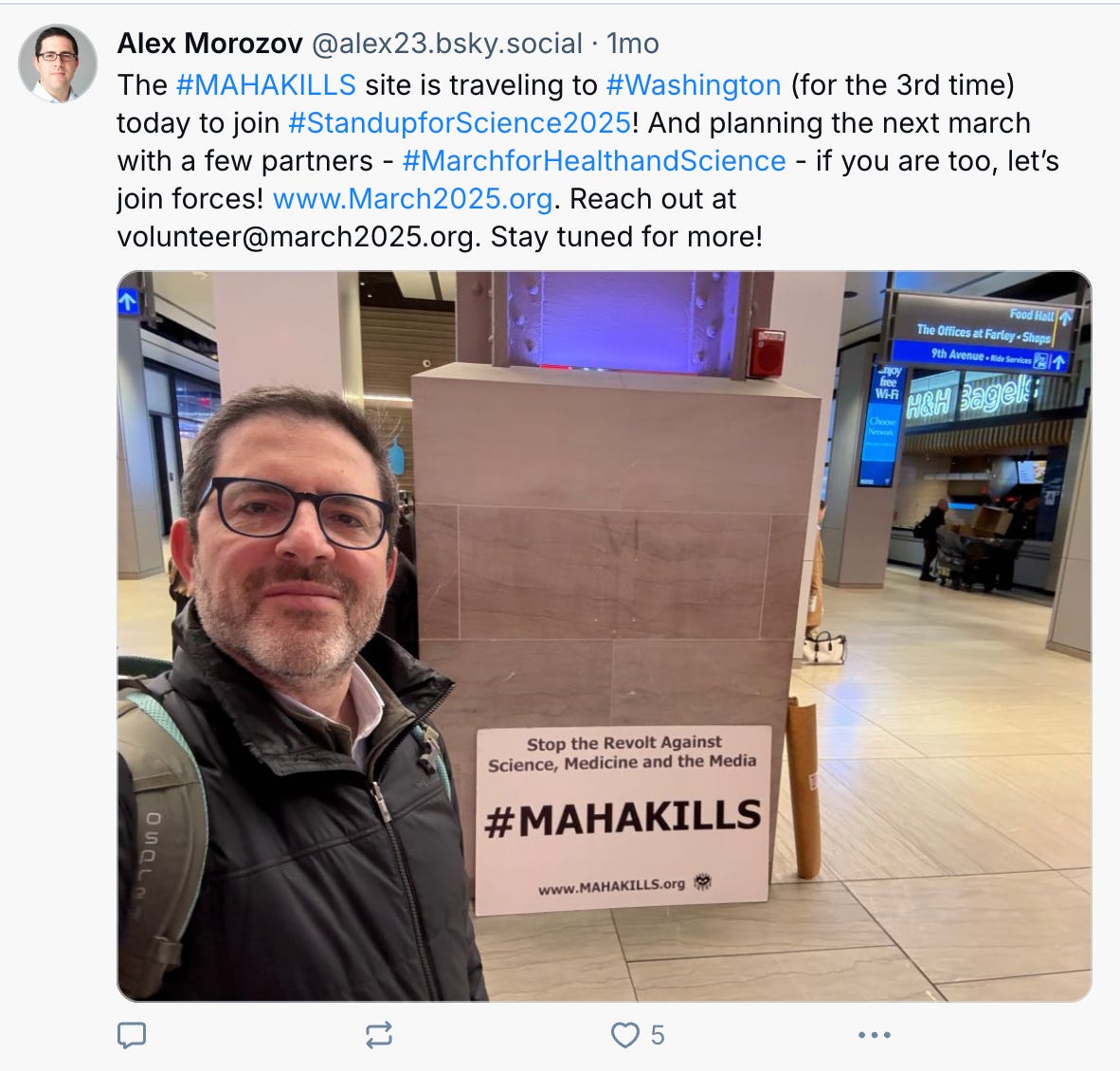1120x1071 pixels.
Task: Open the Alex Morozov display name link
Action: click(x=209, y=45)
